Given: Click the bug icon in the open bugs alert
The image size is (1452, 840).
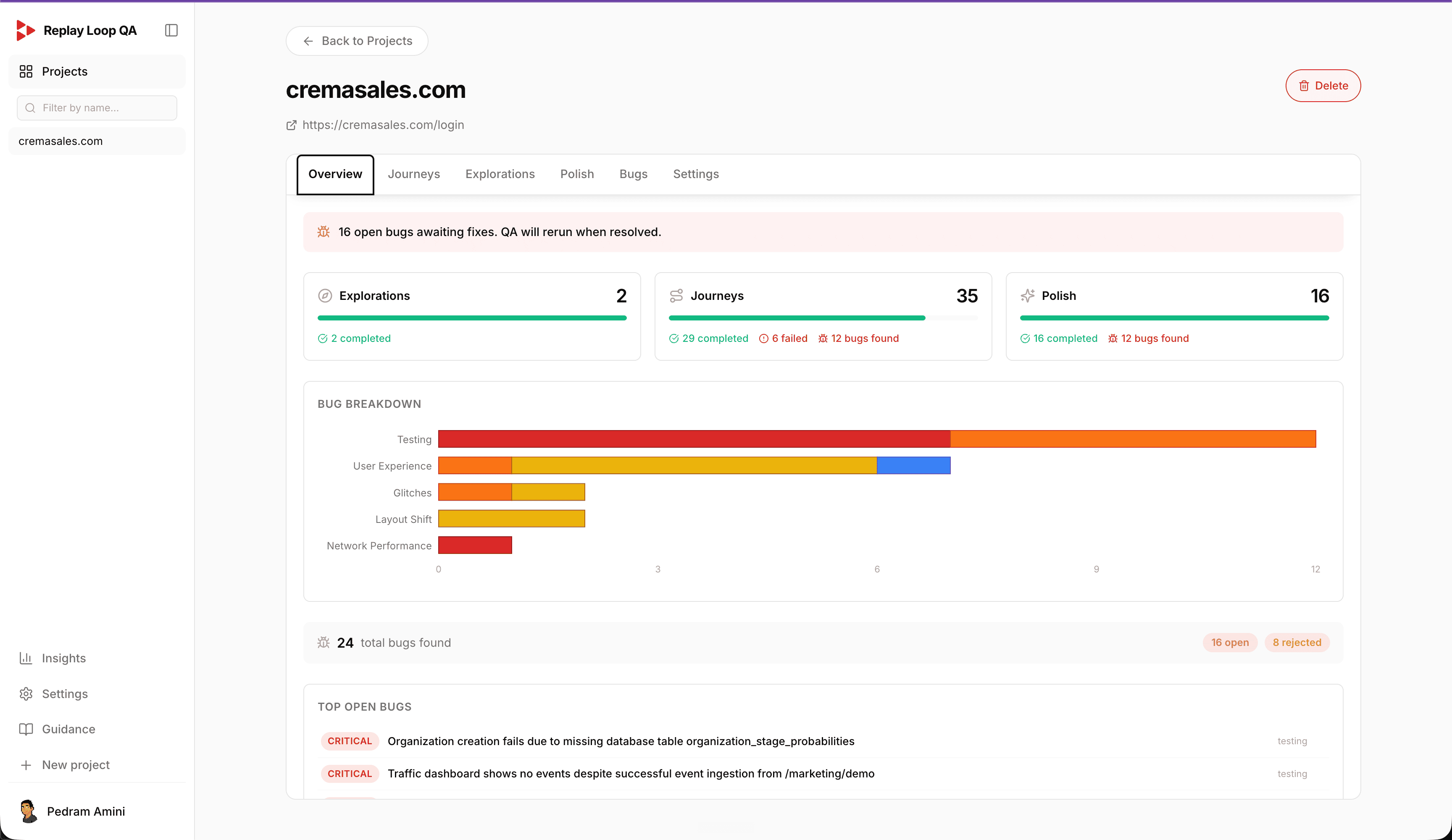Looking at the screenshot, I should pyautogui.click(x=324, y=231).
